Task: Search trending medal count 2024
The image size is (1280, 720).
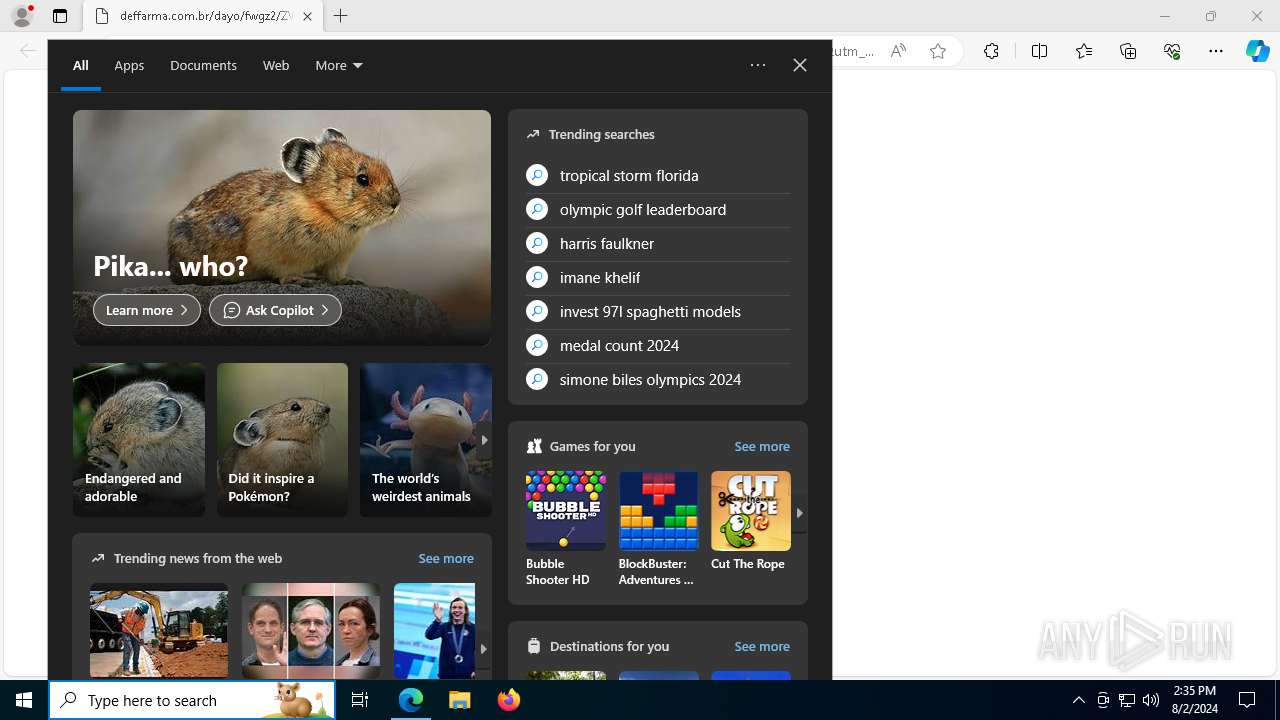Action: [x=658, y=345]
